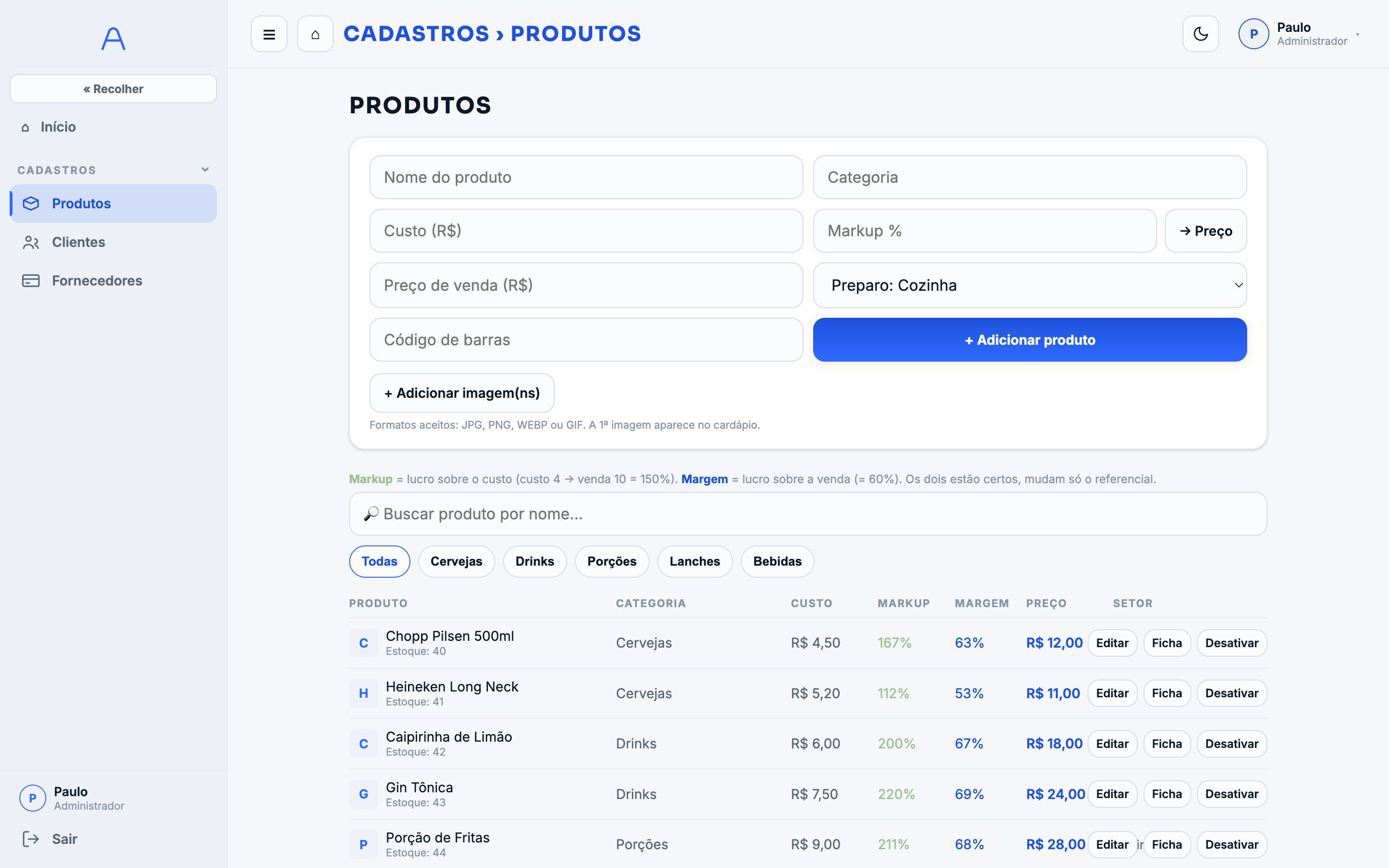Viewport: 1389px width, 868px height.
Task: Click the app logo in the sidebar
Action: pyautogui.click(x=113, y=39)
